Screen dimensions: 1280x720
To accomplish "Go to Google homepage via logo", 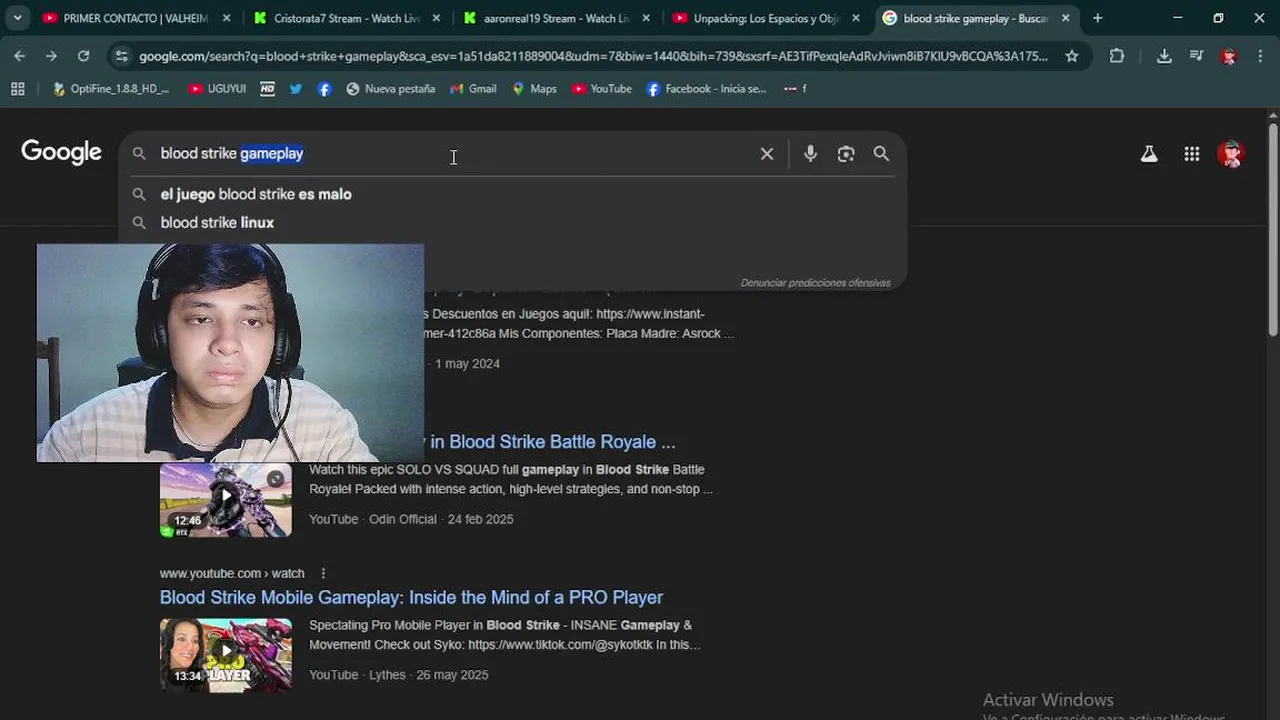I will (x=62, y=152).
